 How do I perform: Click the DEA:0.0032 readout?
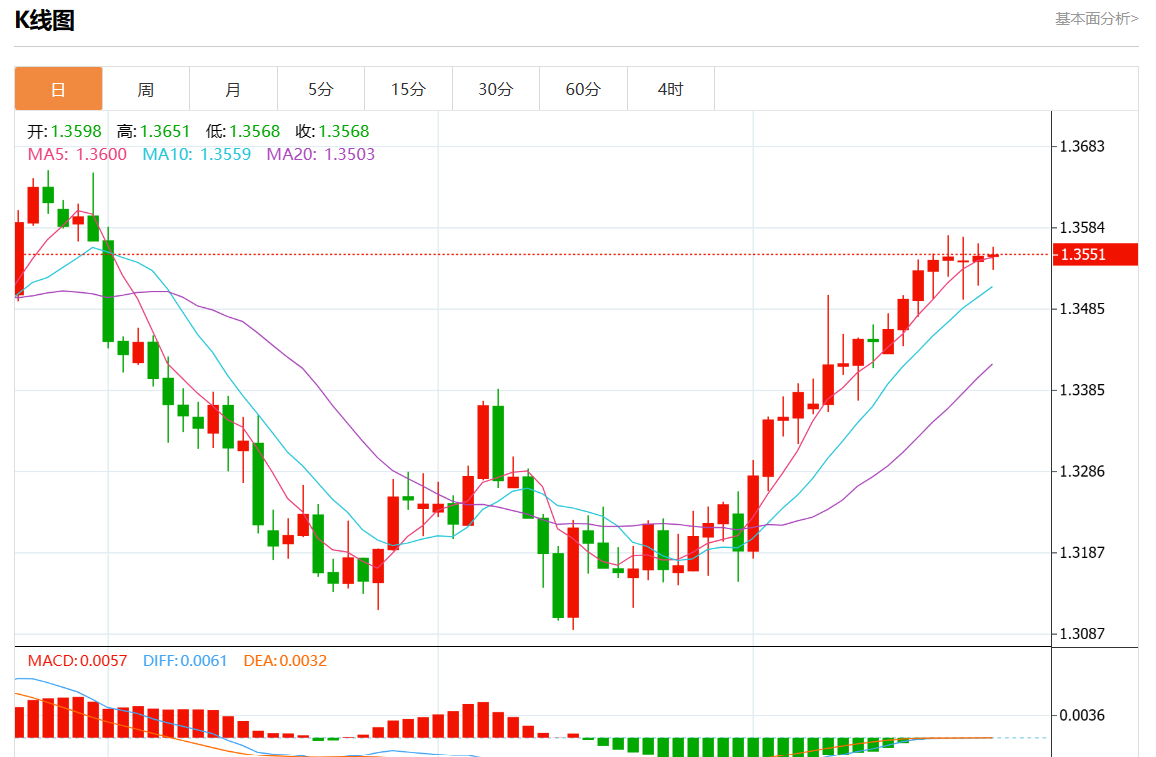click(285, 660)
